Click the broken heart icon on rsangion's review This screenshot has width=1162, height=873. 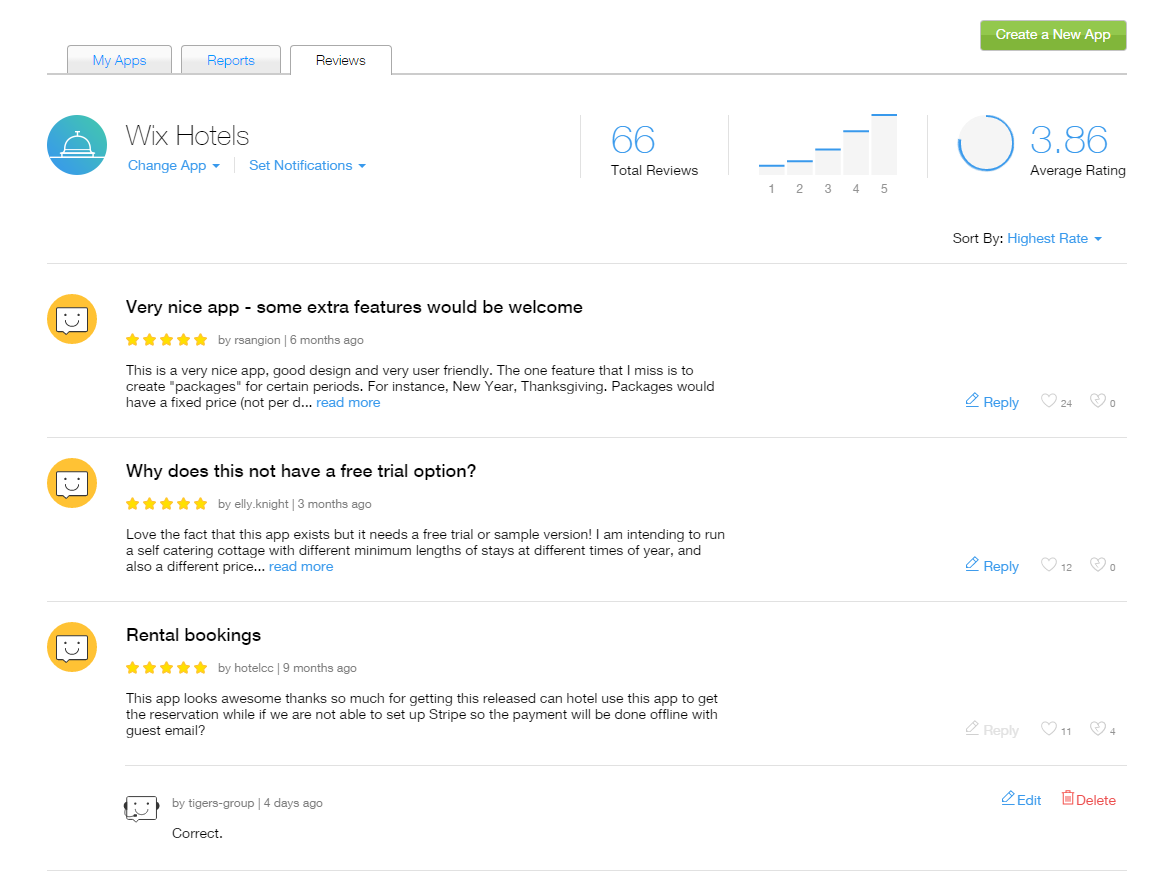[x=1098, y=401]
